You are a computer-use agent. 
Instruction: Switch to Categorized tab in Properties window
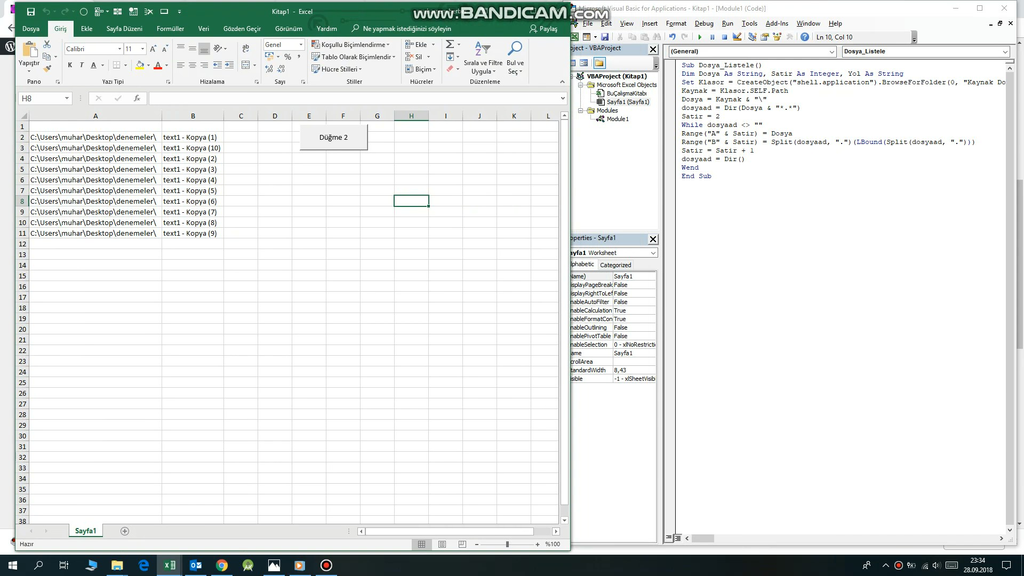(615, 265)
